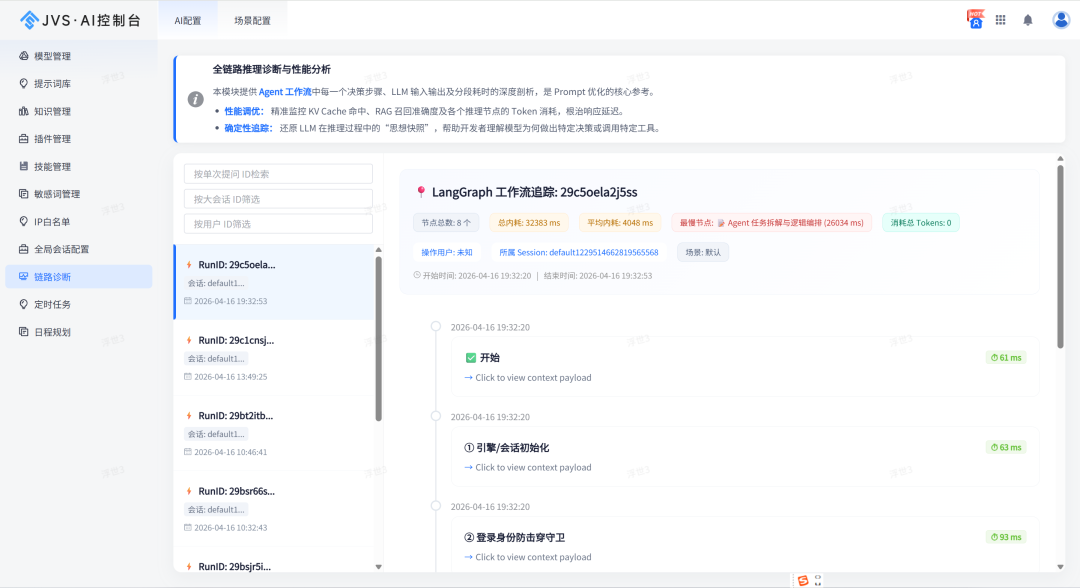
Task: View context payload of 引擎/会话初始化 node
Action: click(x=528, y=467)
